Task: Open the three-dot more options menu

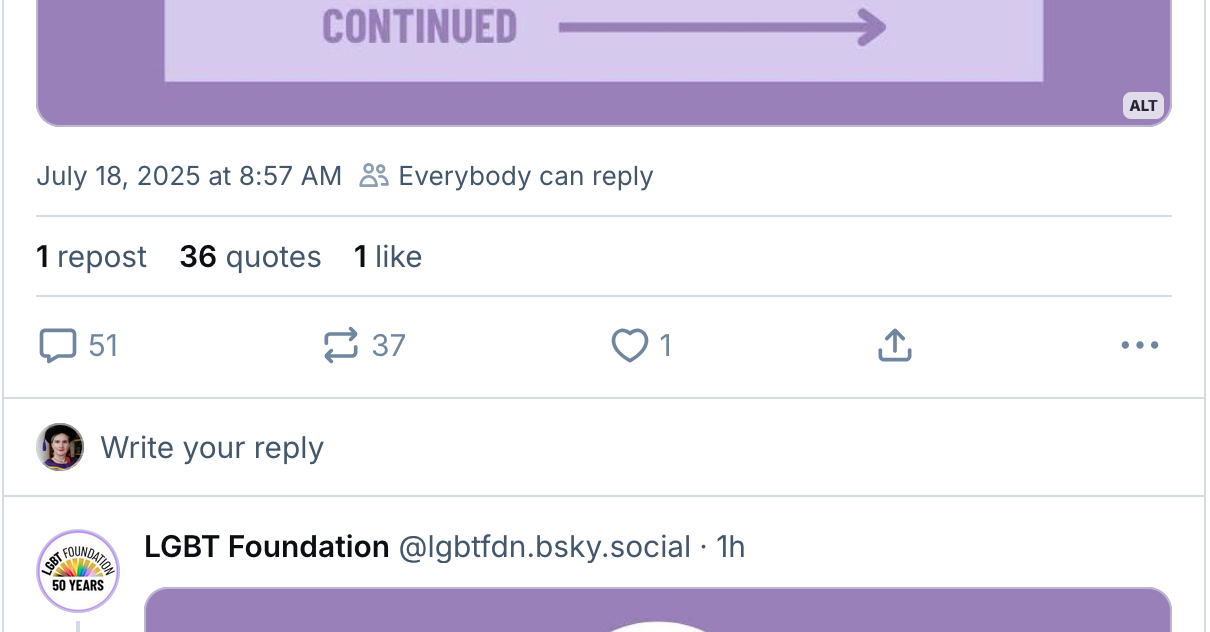Action: (1139, 346)
